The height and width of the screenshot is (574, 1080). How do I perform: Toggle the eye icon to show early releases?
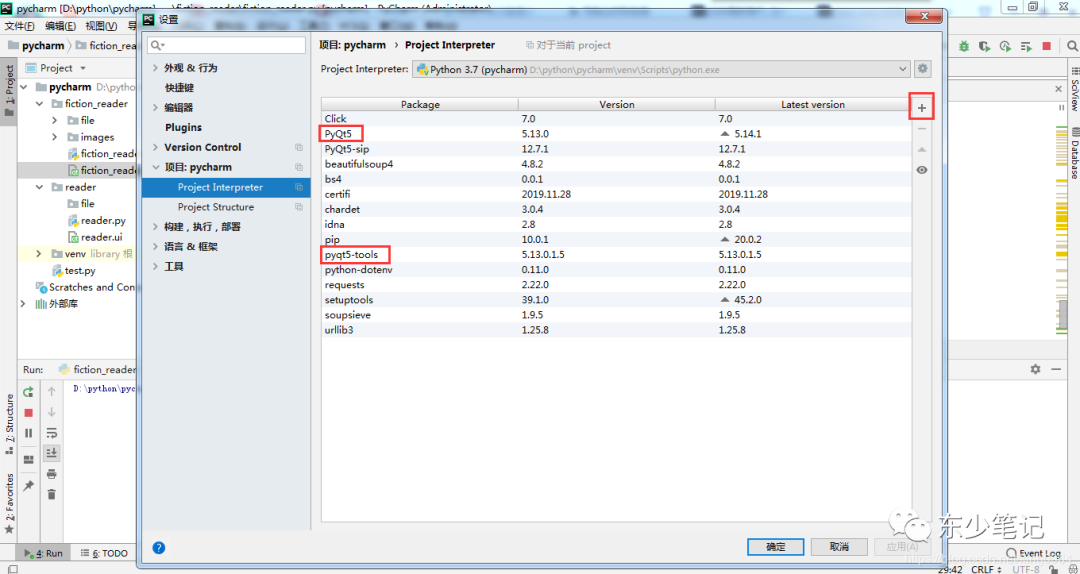click(921, 170)
